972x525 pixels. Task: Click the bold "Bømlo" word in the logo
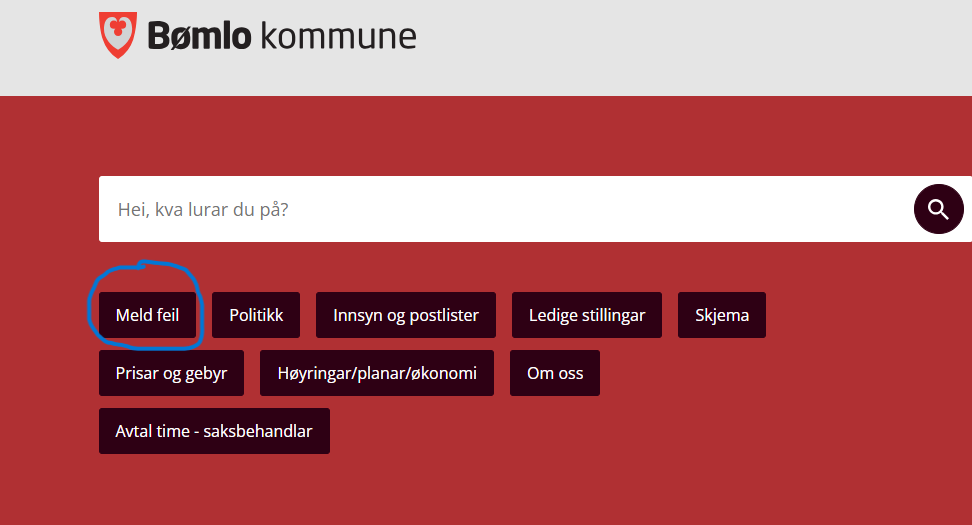coord(198,37)
